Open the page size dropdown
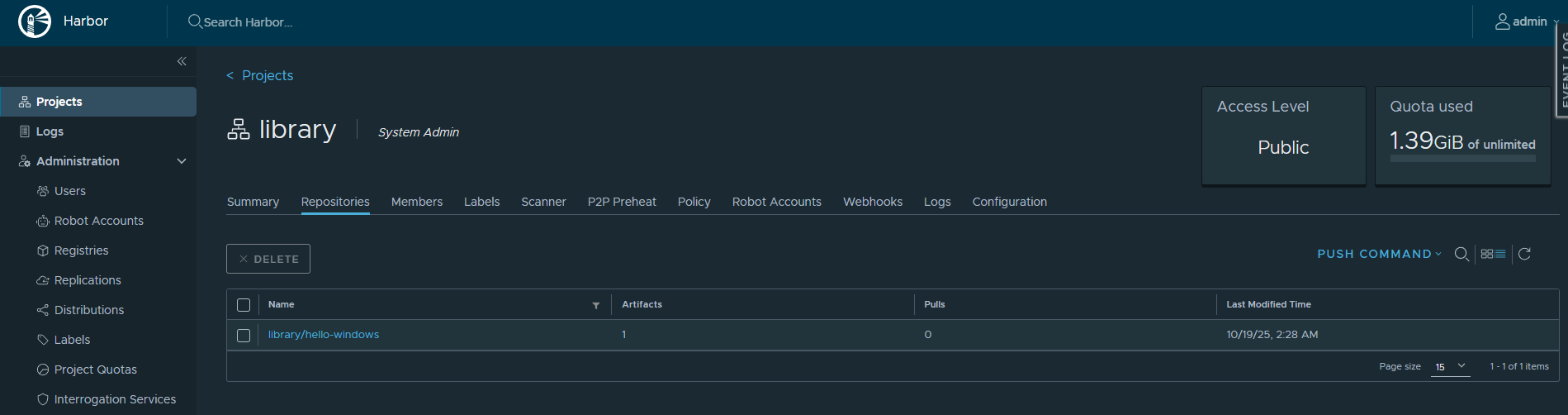The height and width of the screenshot is (415, 1568). [x=1451, y=366]
